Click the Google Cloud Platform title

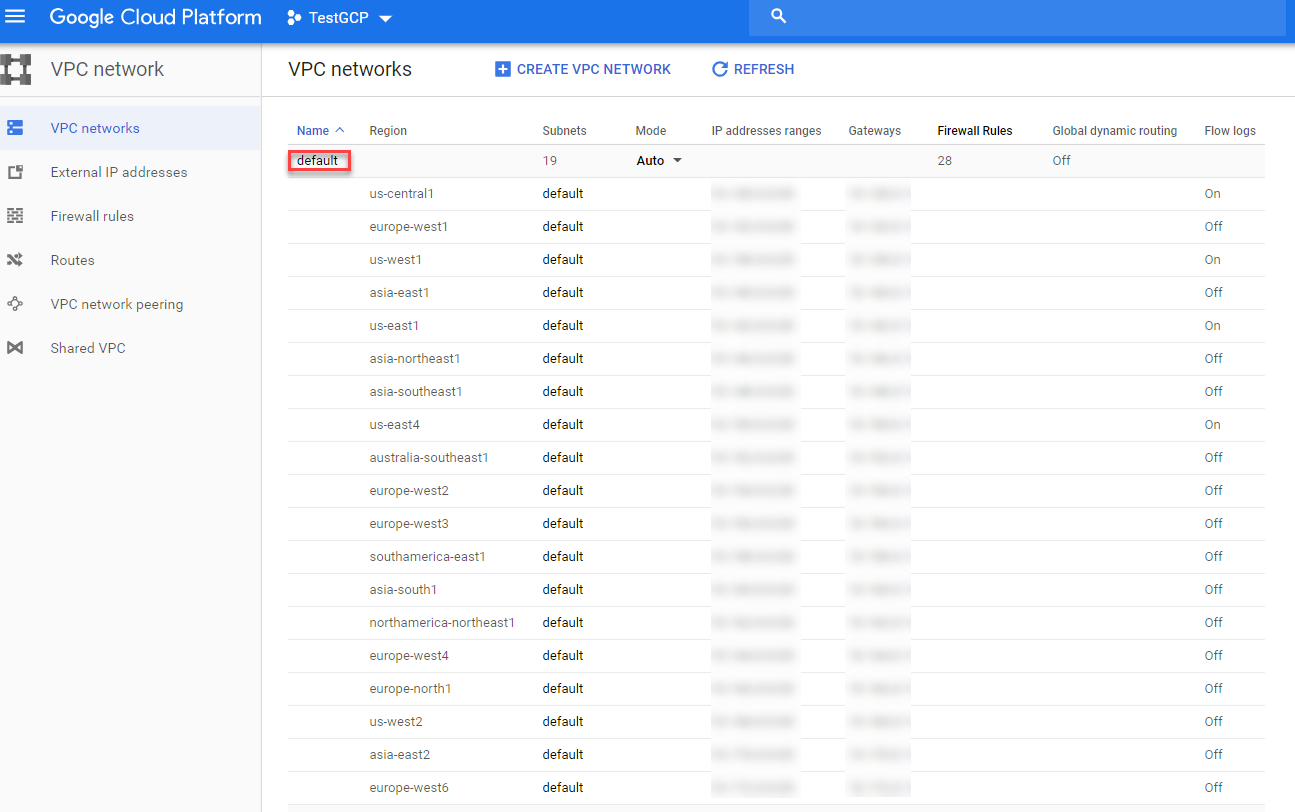(155, 17)
